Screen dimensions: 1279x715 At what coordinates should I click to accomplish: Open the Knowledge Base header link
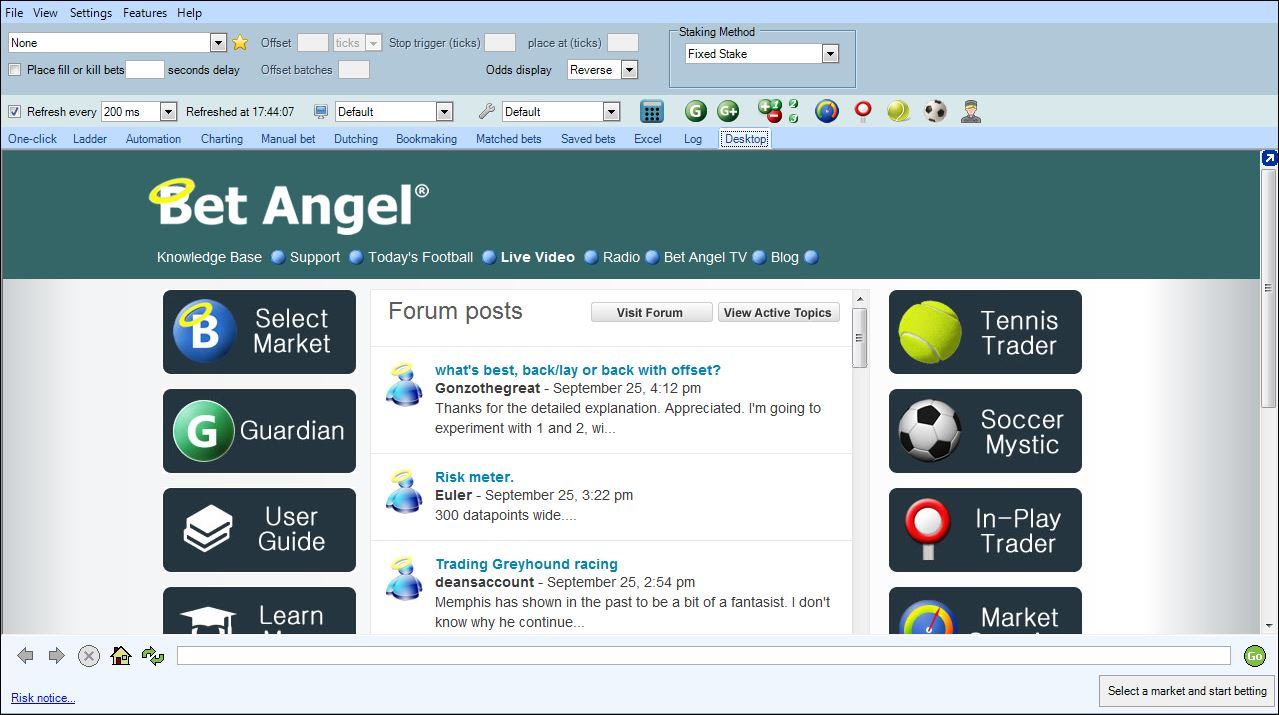pos(209,257)
